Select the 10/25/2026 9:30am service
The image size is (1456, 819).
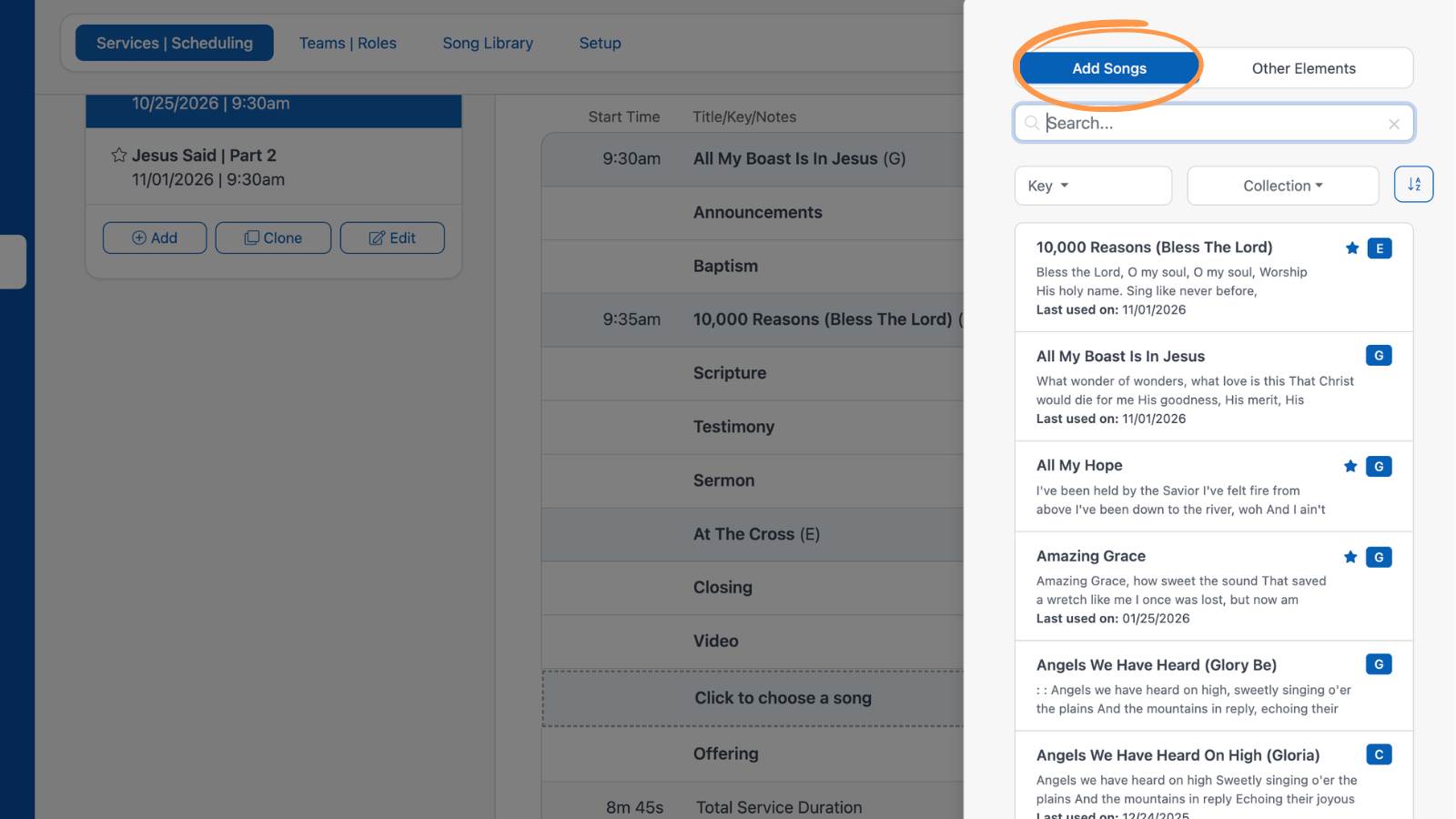pyautogui.click(x=274, y=110)
